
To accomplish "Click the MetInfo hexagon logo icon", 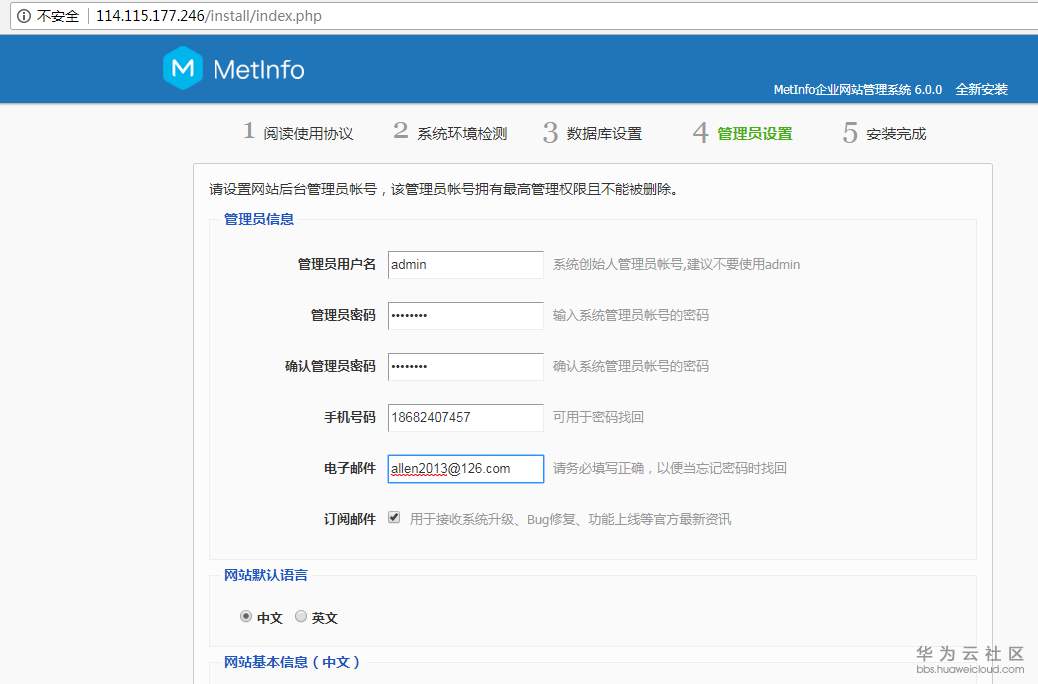I will tap(183, 68).
